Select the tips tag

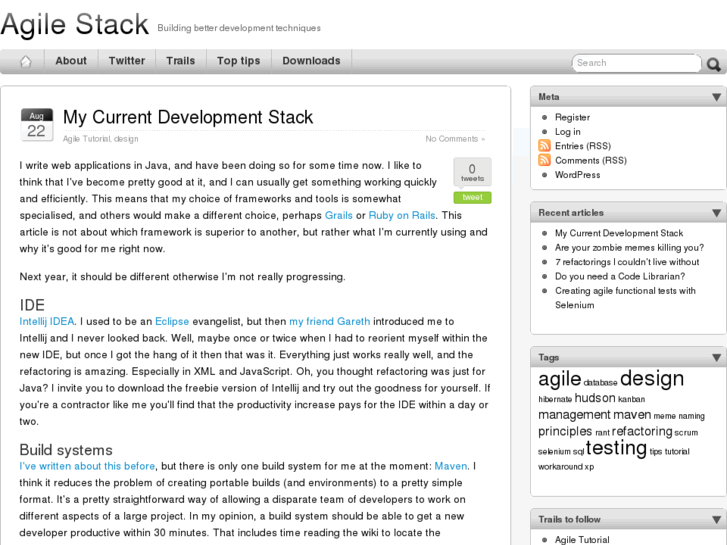pos(656,452)
